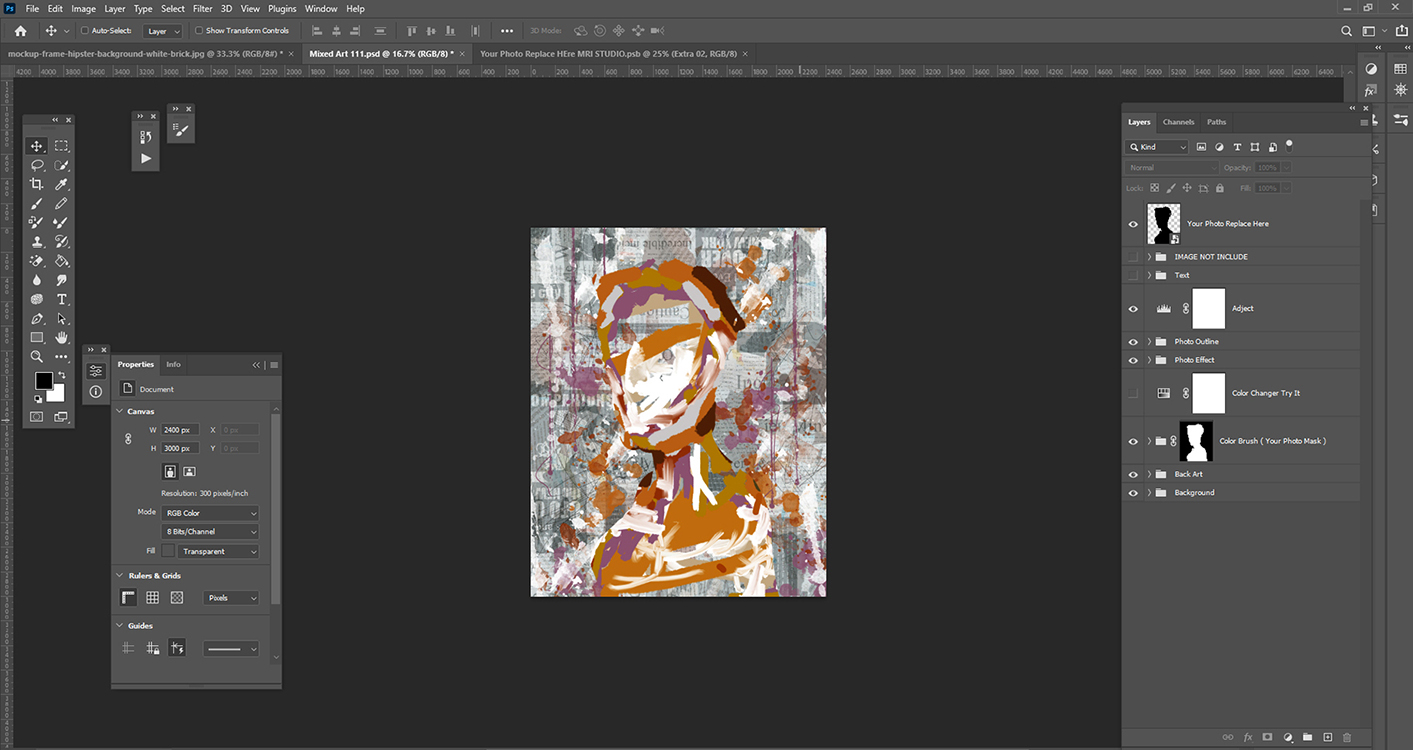Open the 8 Bits/Channel dropdown
Image resolution: width=1413 pixels, height=750 pixels.
210,532
